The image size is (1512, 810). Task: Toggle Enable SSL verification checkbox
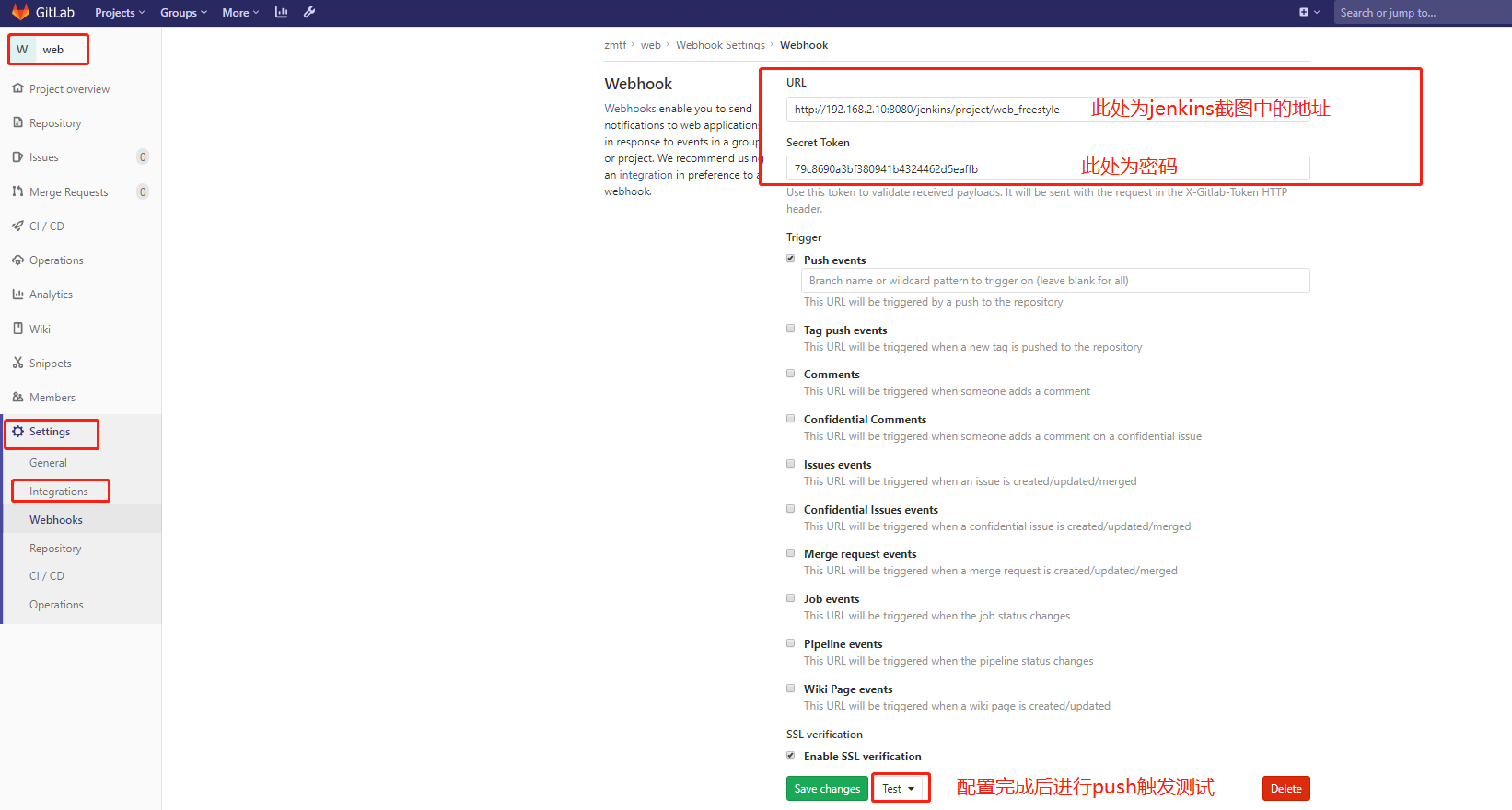(x=790, y=756)
